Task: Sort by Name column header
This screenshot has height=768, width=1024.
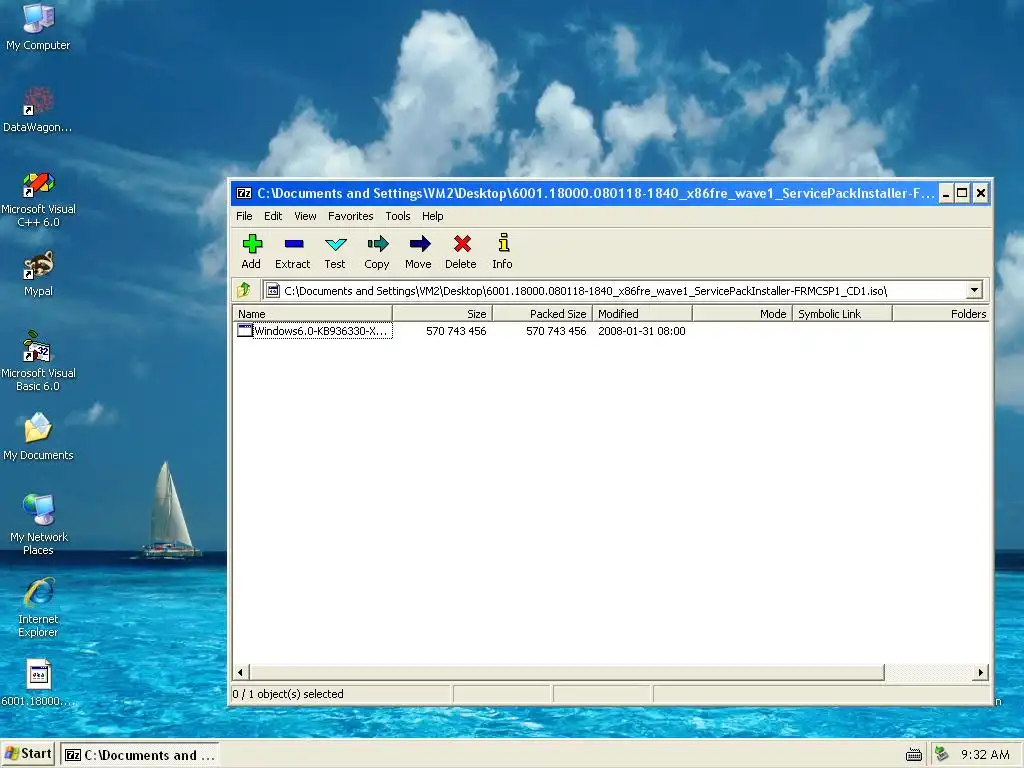Action: tap(312, 314)
